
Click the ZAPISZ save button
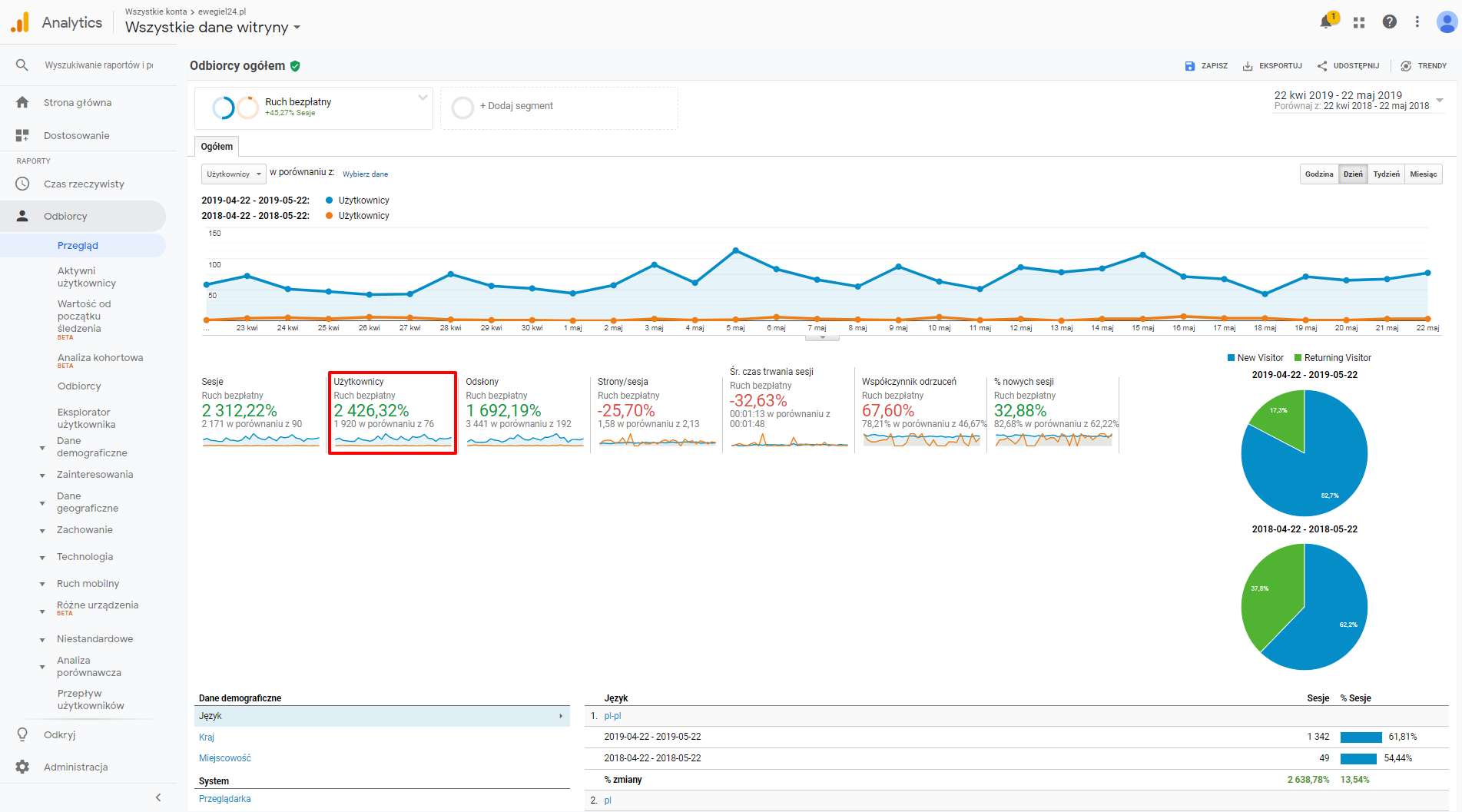(x=1206, y=66)
